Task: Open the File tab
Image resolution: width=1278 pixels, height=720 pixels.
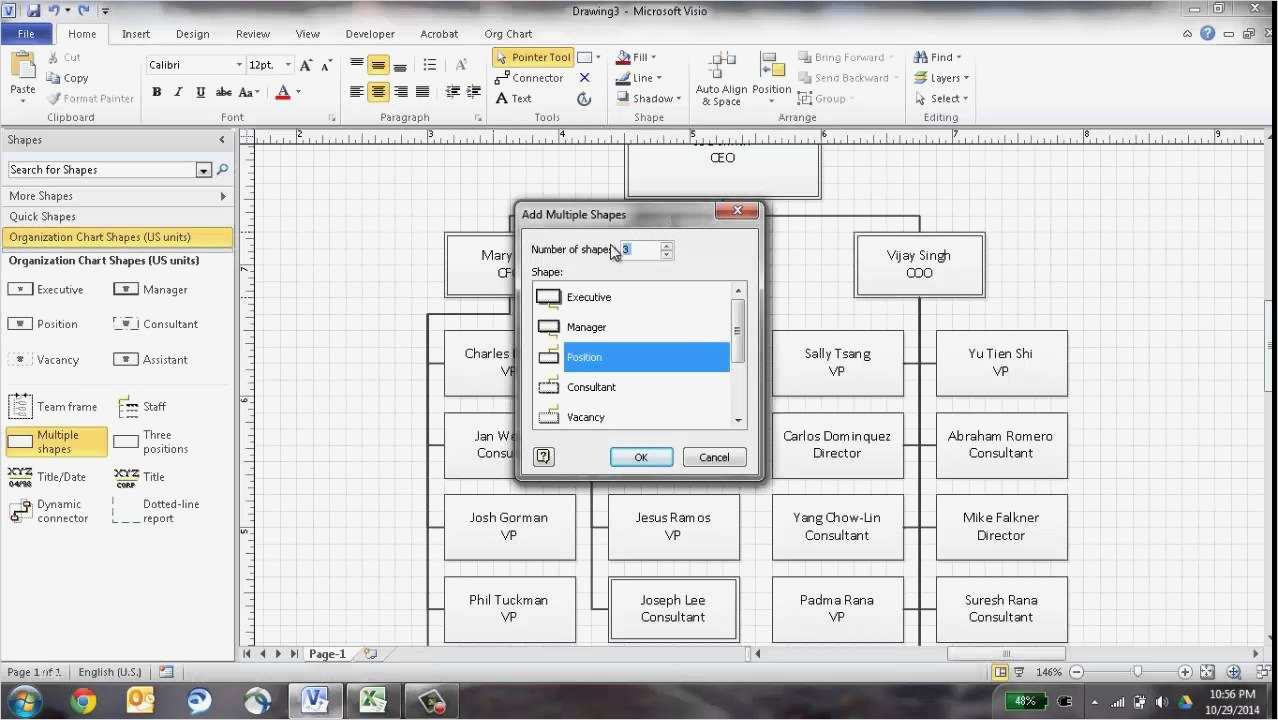Action: 27,34
